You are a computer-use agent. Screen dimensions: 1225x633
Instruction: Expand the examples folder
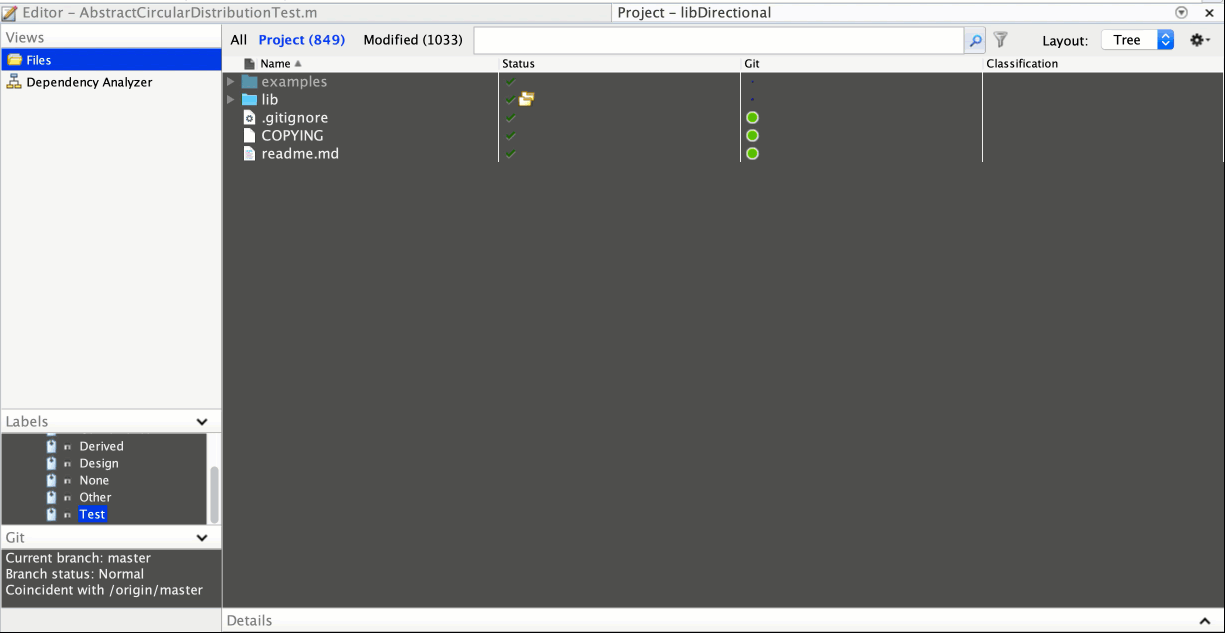(x=231, y=82)
